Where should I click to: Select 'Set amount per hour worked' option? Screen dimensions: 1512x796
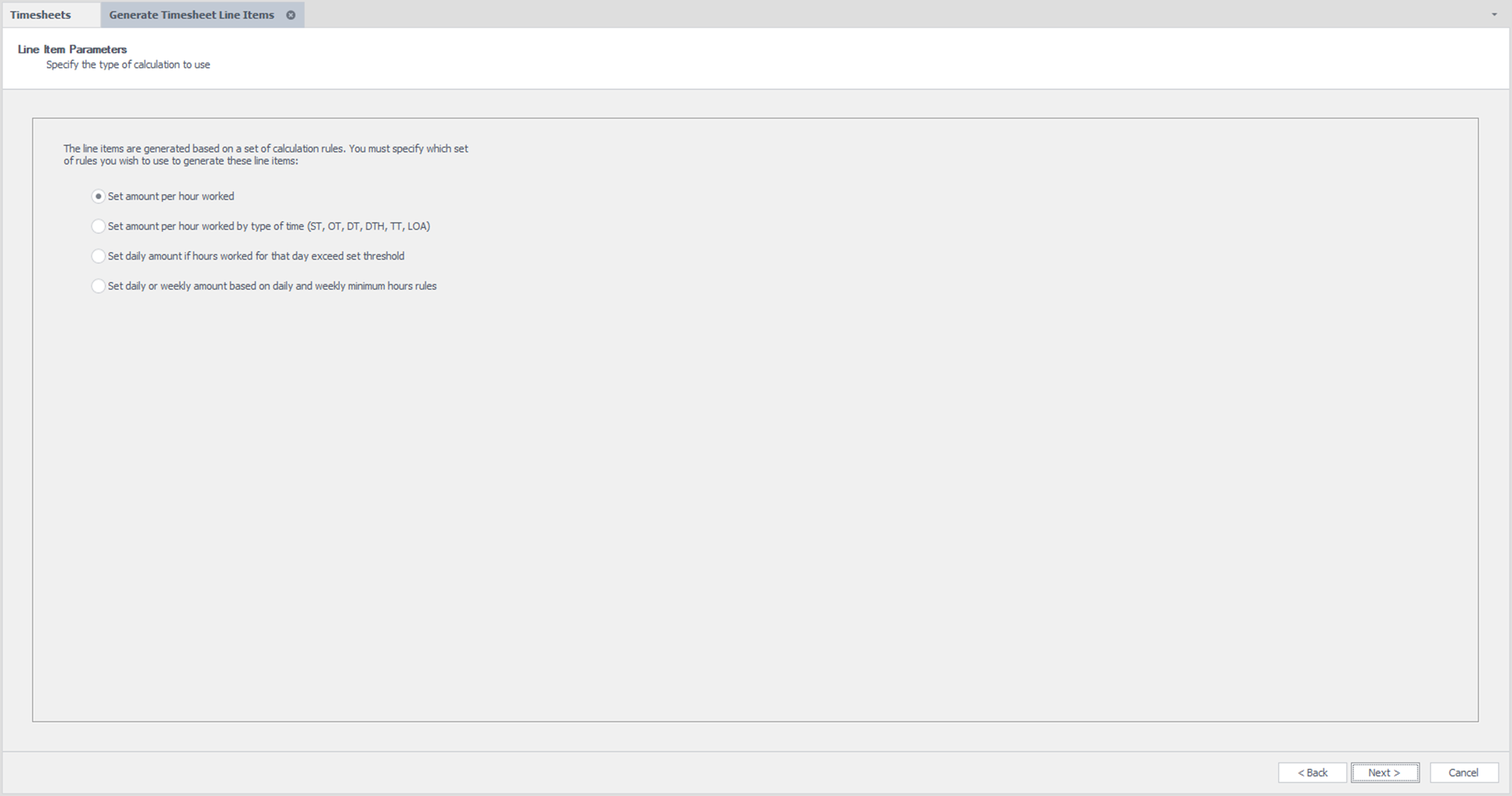(x=170, y=196)
